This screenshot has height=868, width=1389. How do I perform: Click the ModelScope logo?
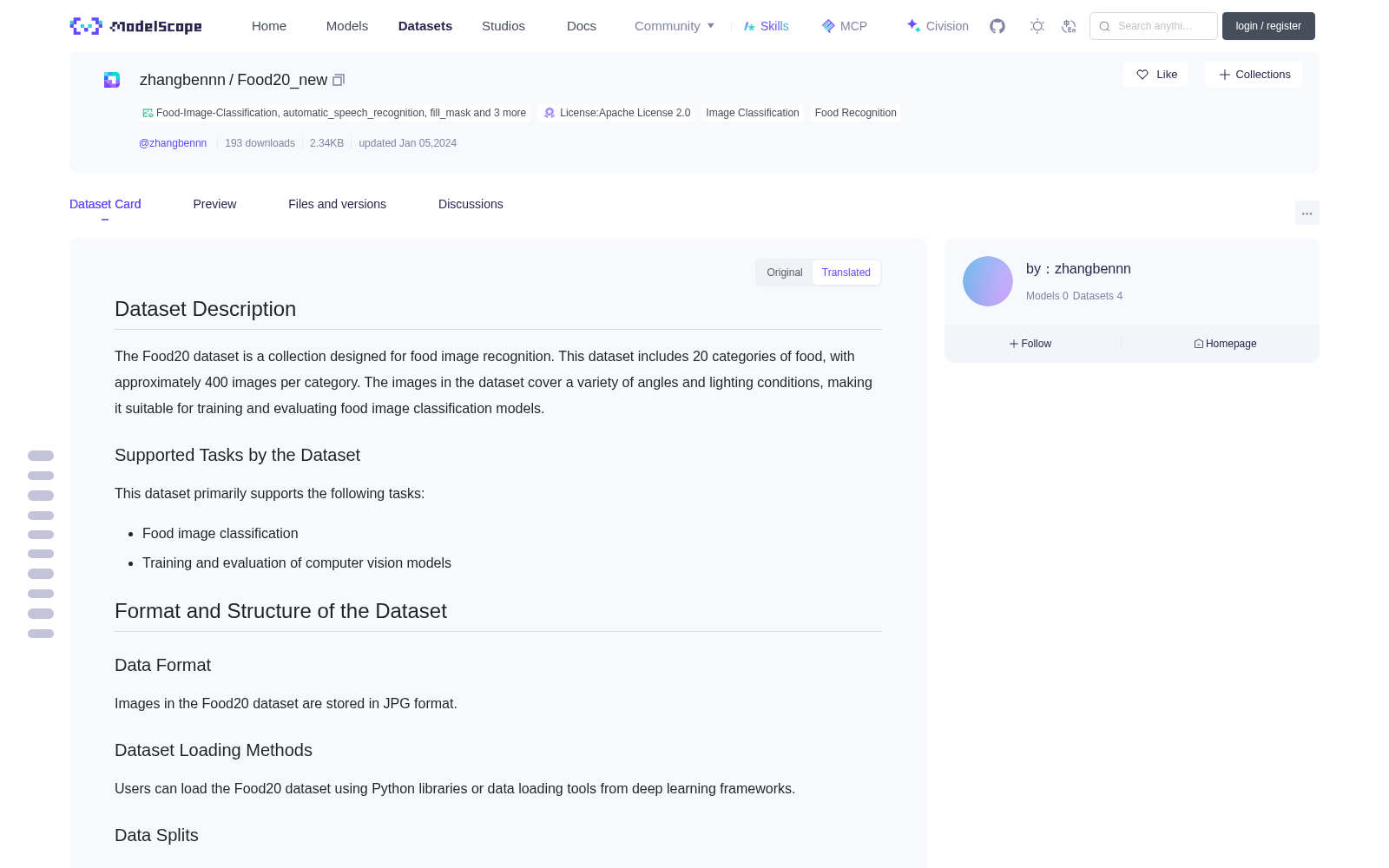pos(136,26)
